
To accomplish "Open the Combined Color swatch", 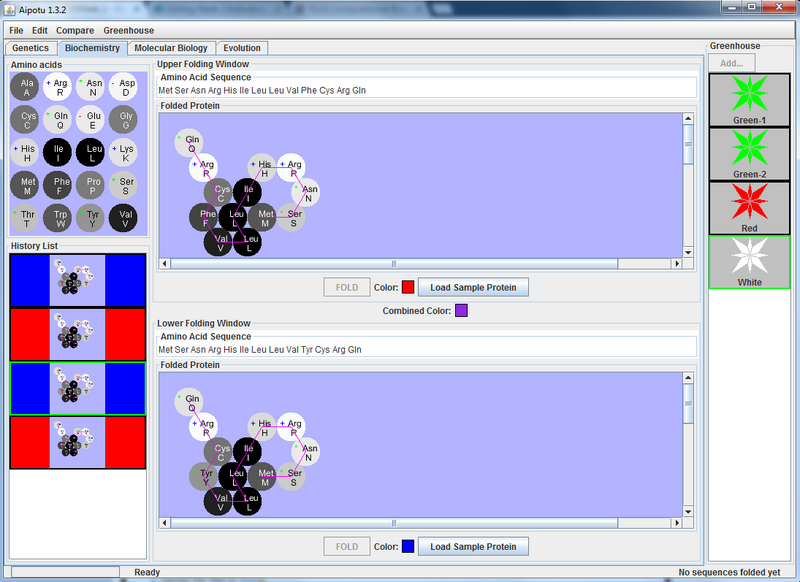I will [460, 311].
